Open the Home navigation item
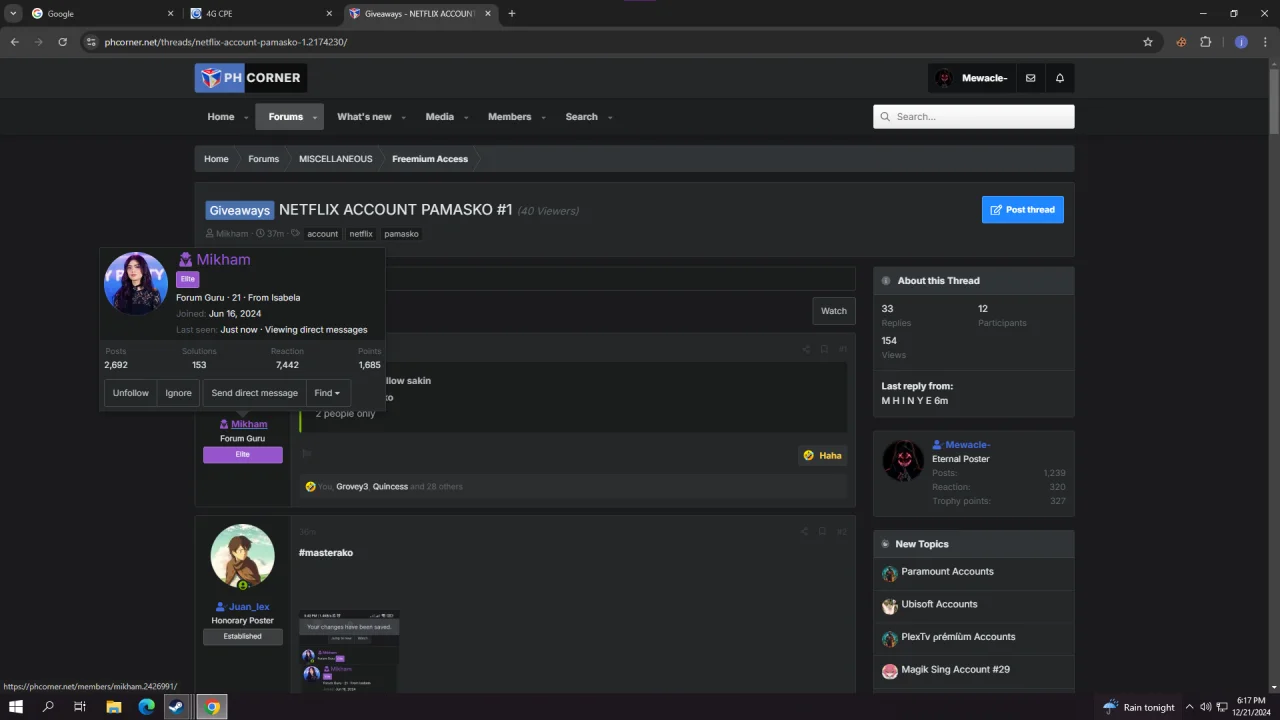Viewport: 1280px width, 720px height. [x=221, y=117]
